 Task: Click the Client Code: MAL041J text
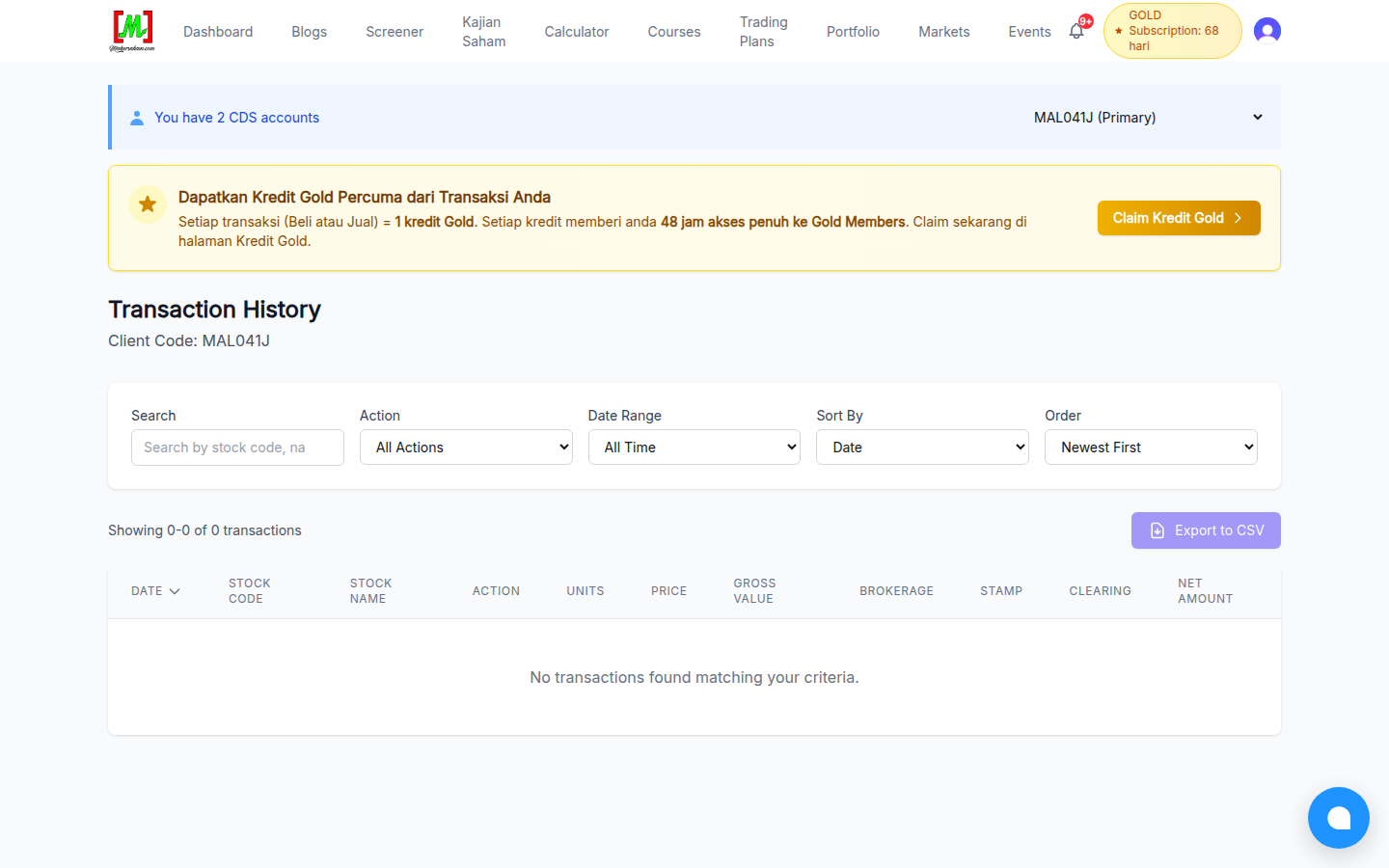[x=189, y=340]
